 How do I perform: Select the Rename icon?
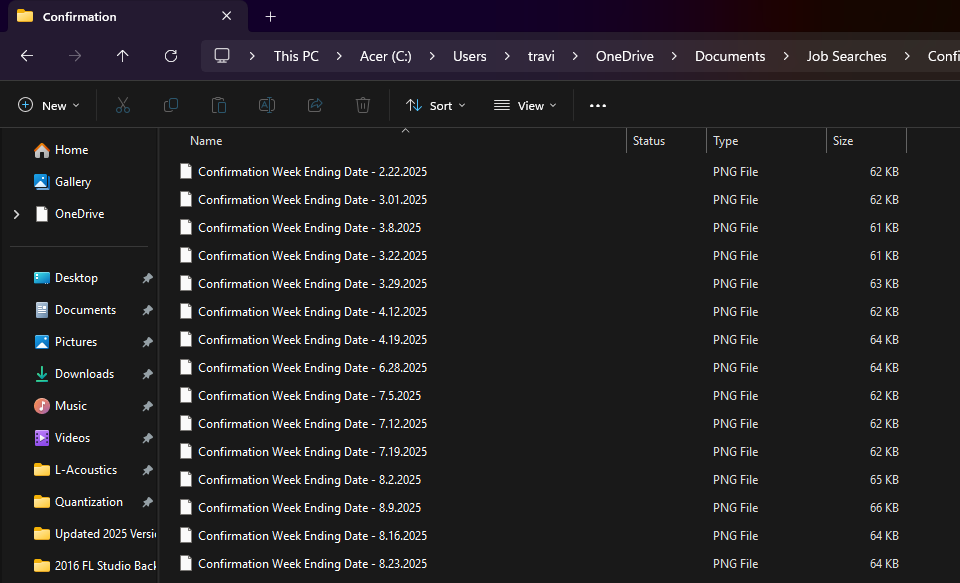[x=266, y=105]
